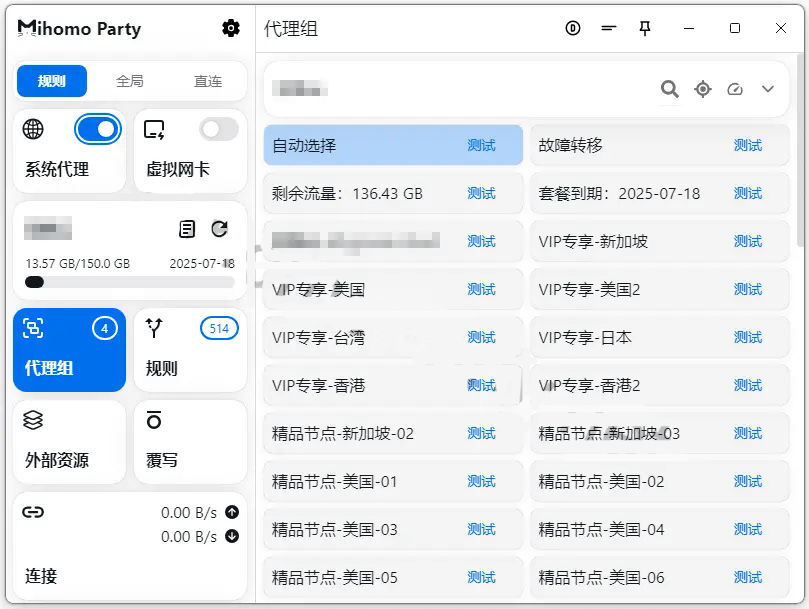The width and height of the screenshot is (809, 609).
Task: Enable the 虚拟网卡 switch
Action: click(x=219, y=129)
